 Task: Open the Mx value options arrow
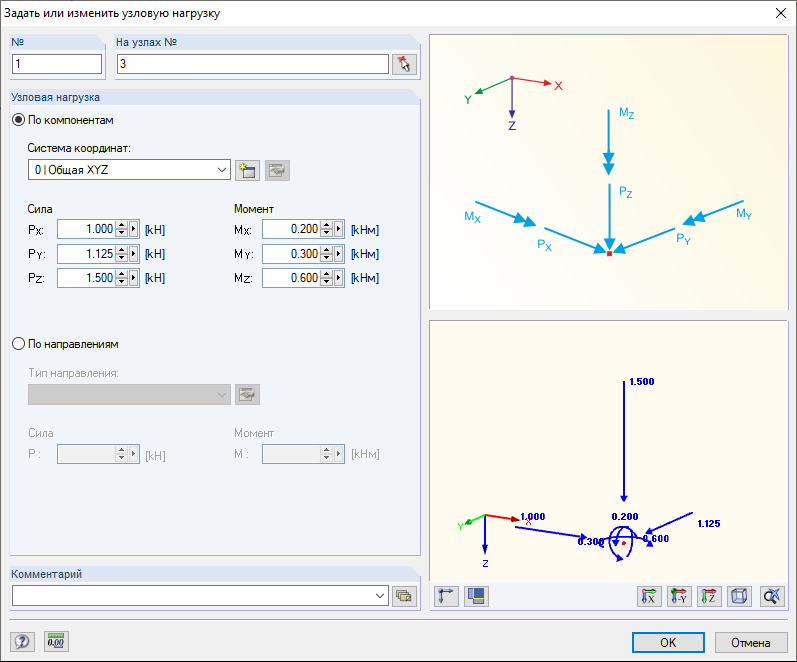(x=339, y=229)
